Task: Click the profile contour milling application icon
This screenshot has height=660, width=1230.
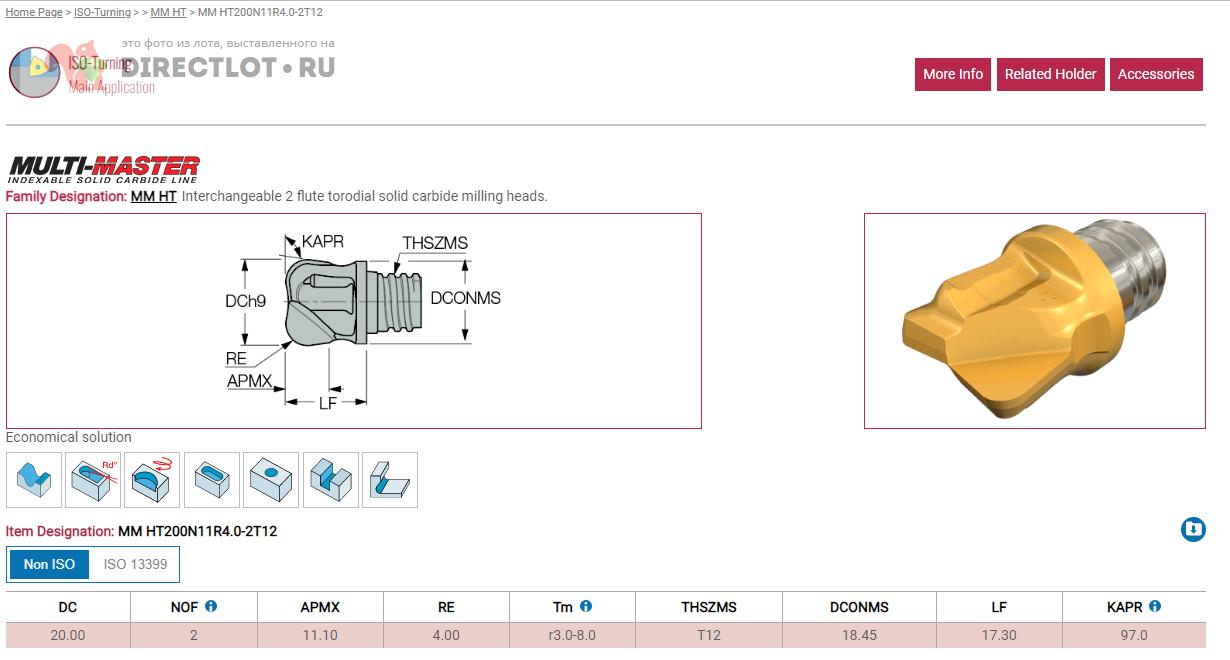Action: (x=34, y=480)
